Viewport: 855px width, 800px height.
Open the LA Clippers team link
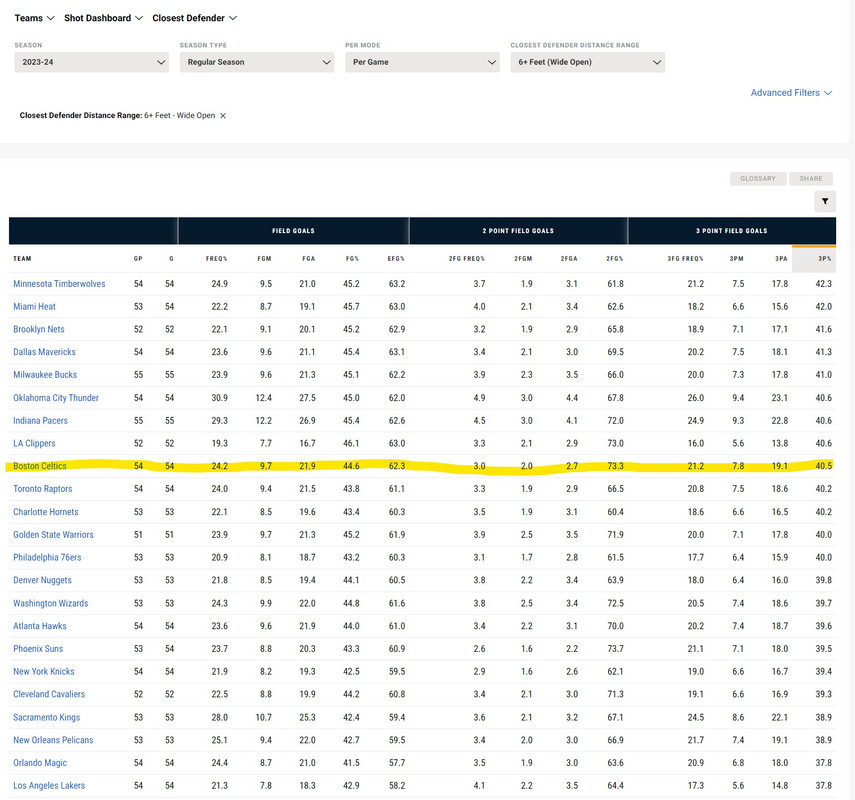[x=34, y=443]
